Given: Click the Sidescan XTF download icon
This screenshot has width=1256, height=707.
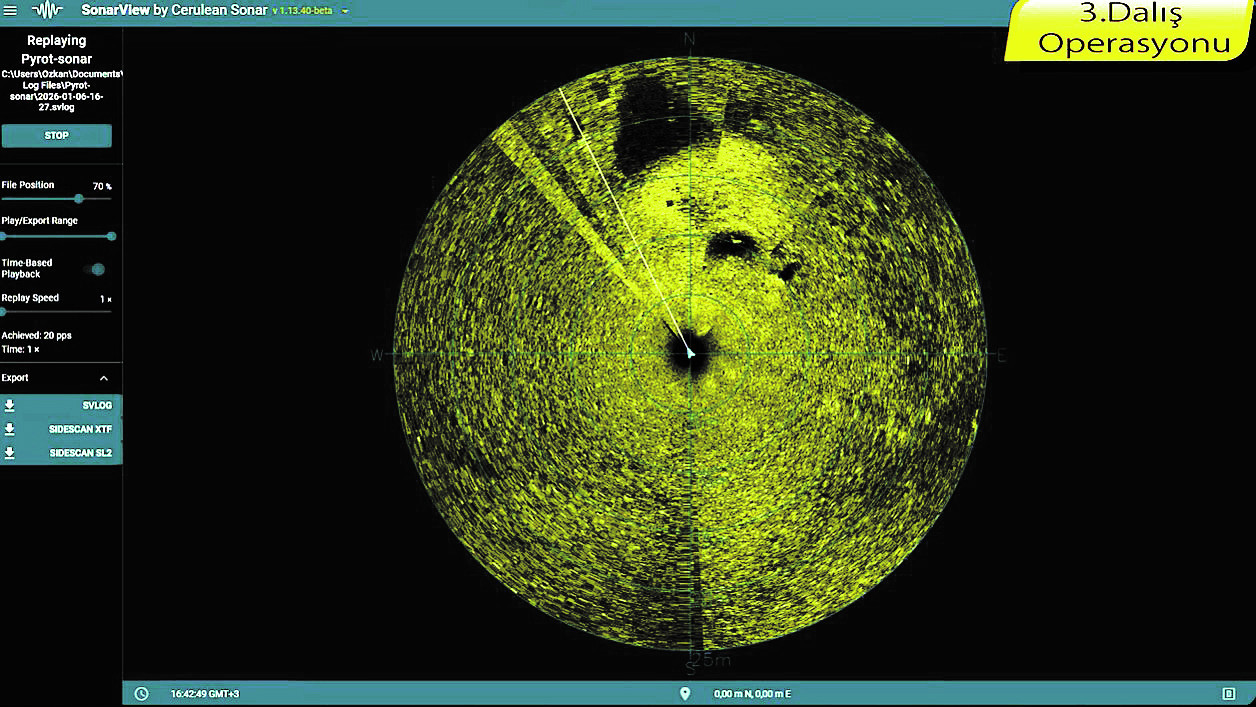Looking at the screenshot, I should (x=10, y=429).
